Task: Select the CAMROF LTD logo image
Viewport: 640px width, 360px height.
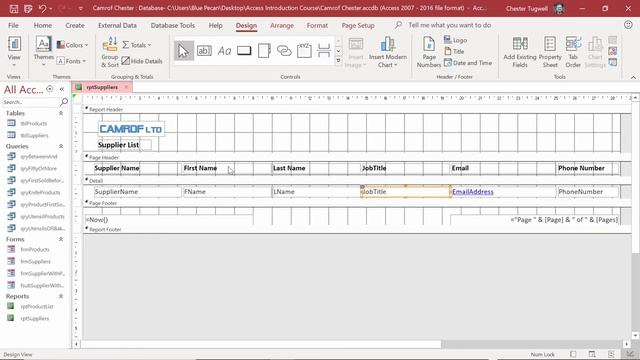Action: pyautogui.click(x=131, y=129)
